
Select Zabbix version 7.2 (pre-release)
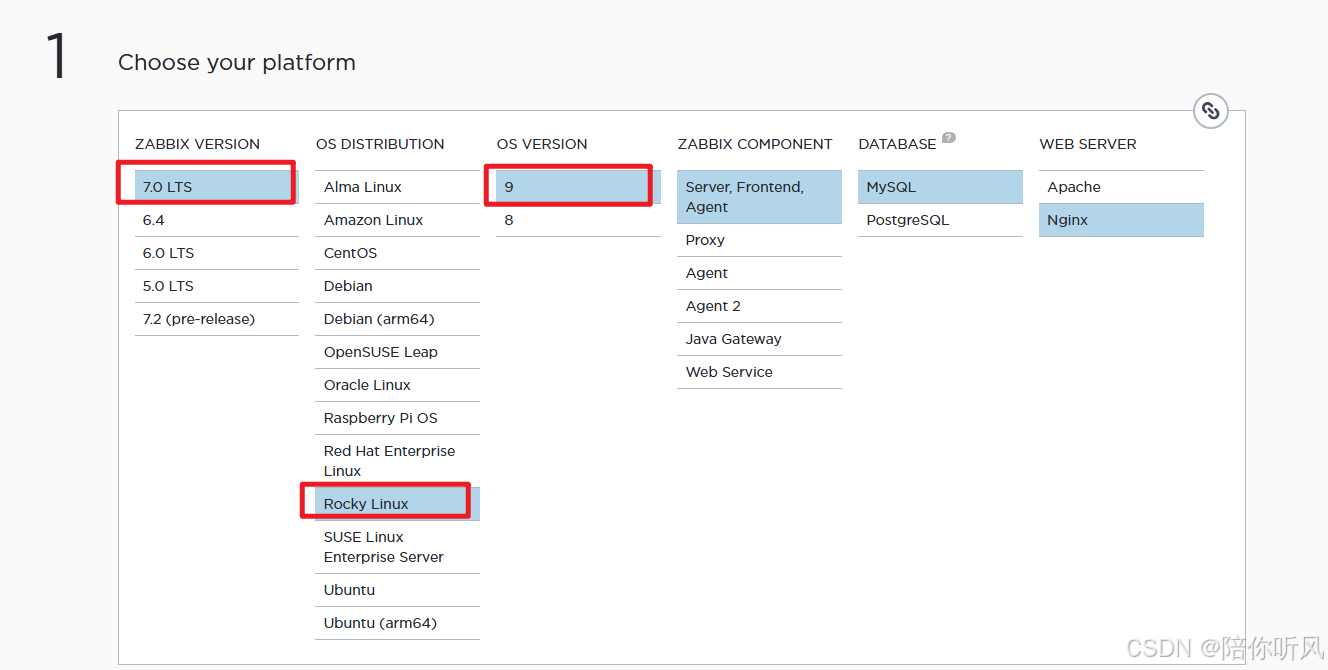click(217, 319)
